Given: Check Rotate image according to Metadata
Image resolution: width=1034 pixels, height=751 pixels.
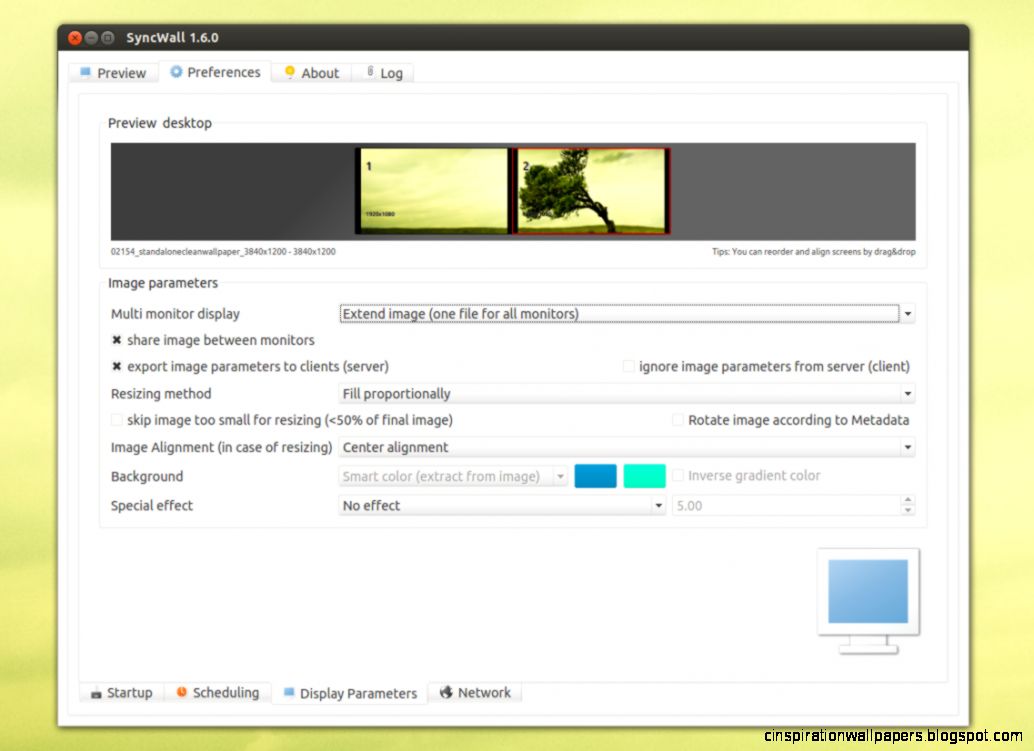Looking at the screenshot, I should pos(677,420).
